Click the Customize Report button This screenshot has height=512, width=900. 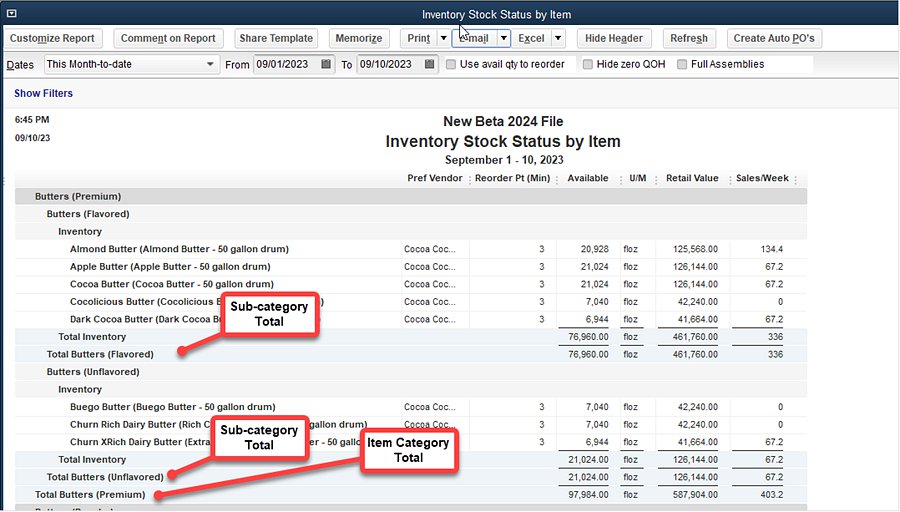coord(52,38)
